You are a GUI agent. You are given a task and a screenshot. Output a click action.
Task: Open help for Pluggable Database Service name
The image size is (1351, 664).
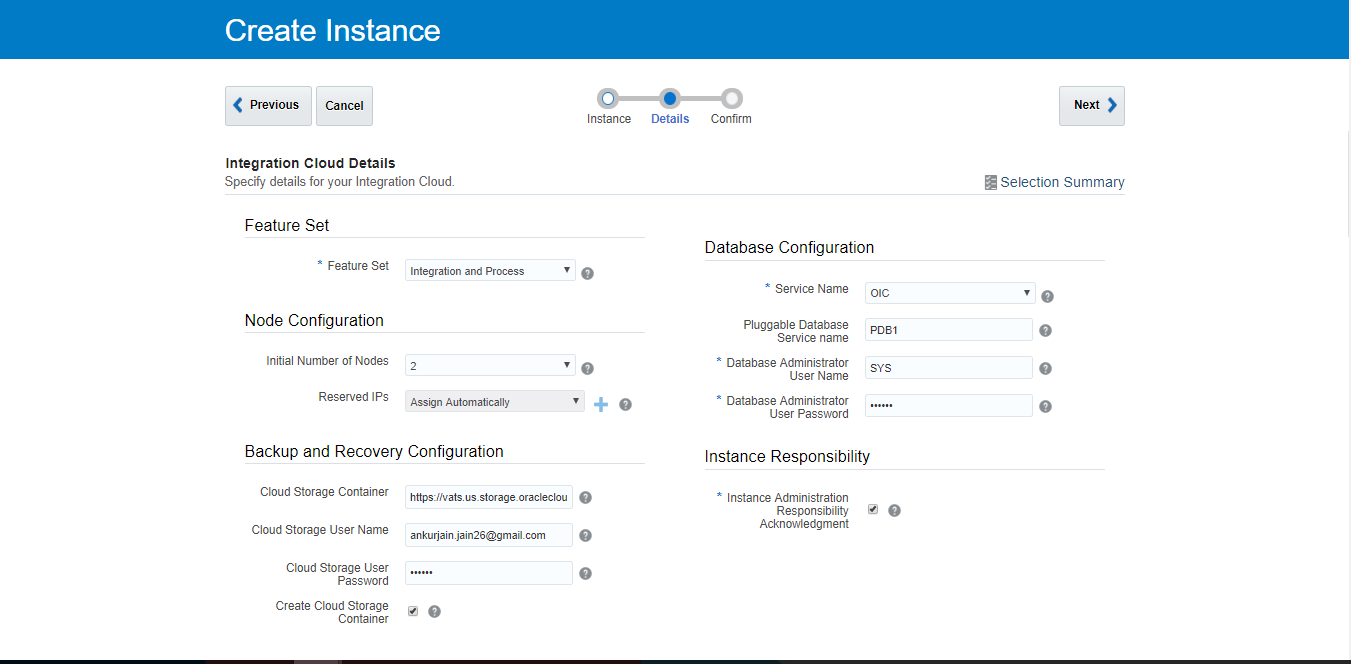(x=1045, y=330)
